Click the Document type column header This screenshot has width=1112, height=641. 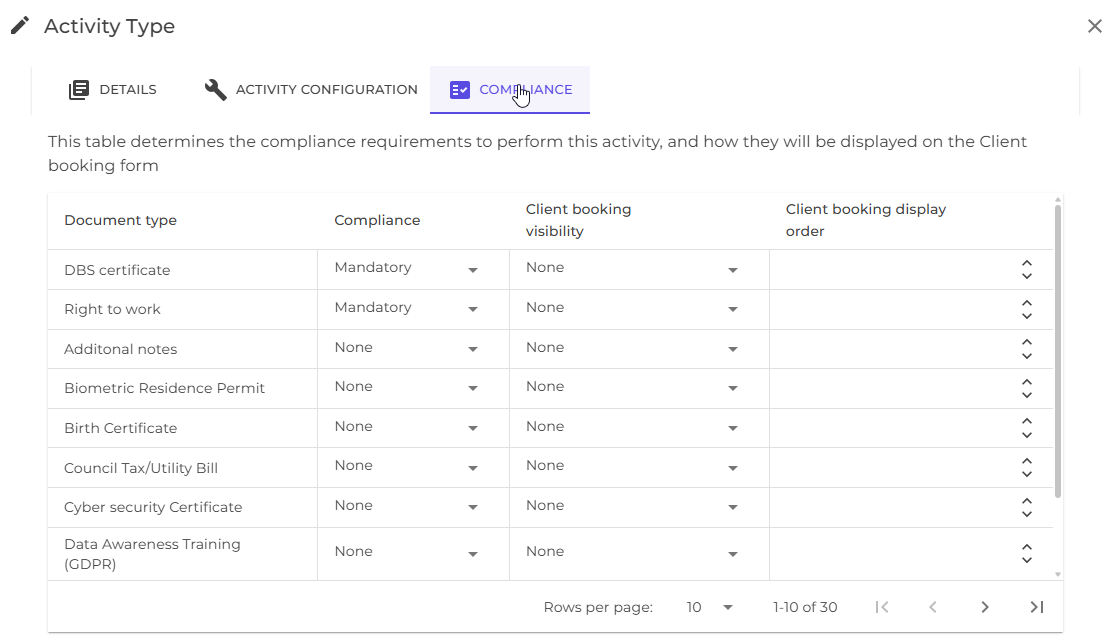tap(121, 221)
